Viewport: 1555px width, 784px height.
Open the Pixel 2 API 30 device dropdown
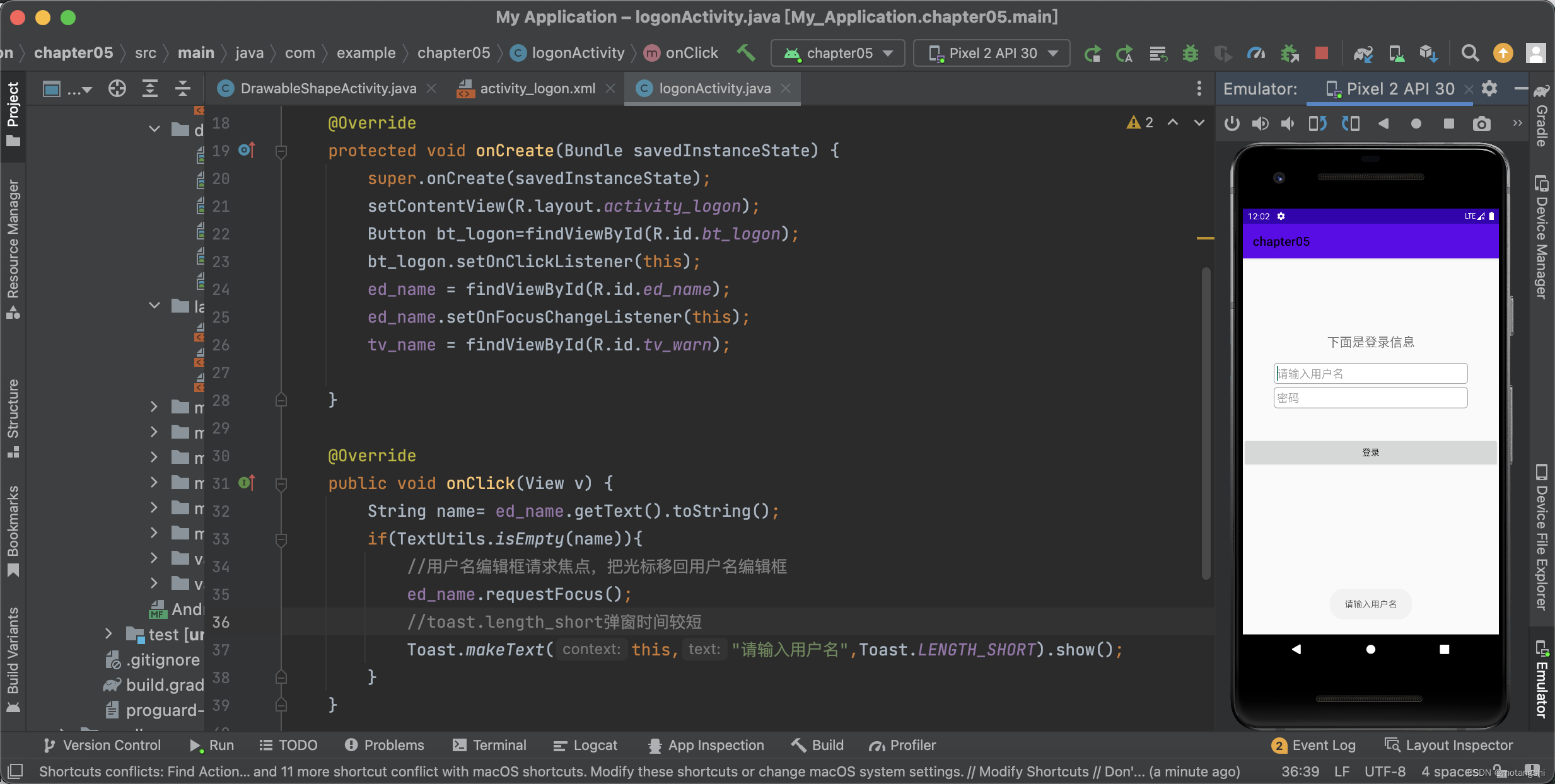click(x=991, y=53)
